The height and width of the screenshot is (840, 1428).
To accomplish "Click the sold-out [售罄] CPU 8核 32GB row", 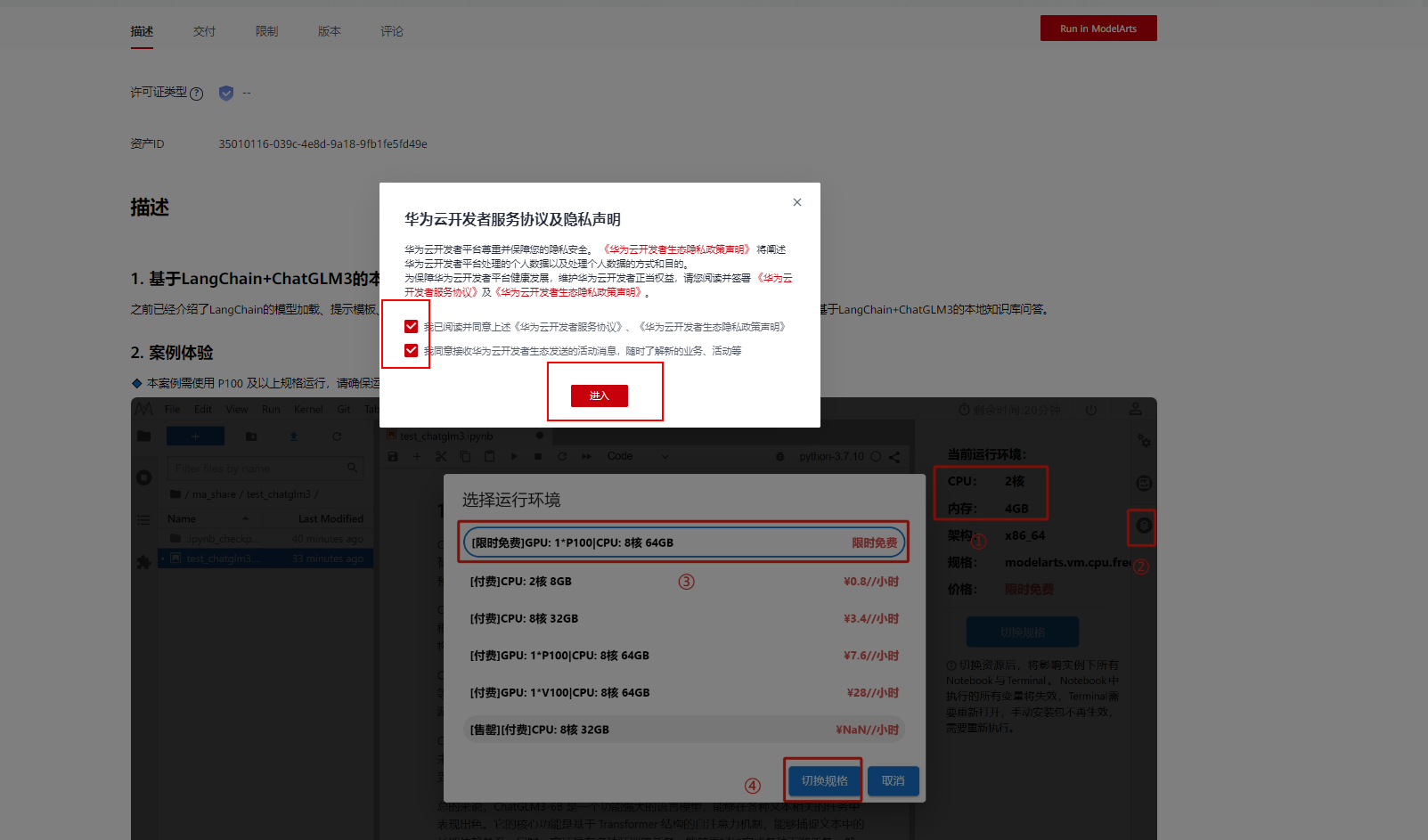I will [x=683, y=730].
